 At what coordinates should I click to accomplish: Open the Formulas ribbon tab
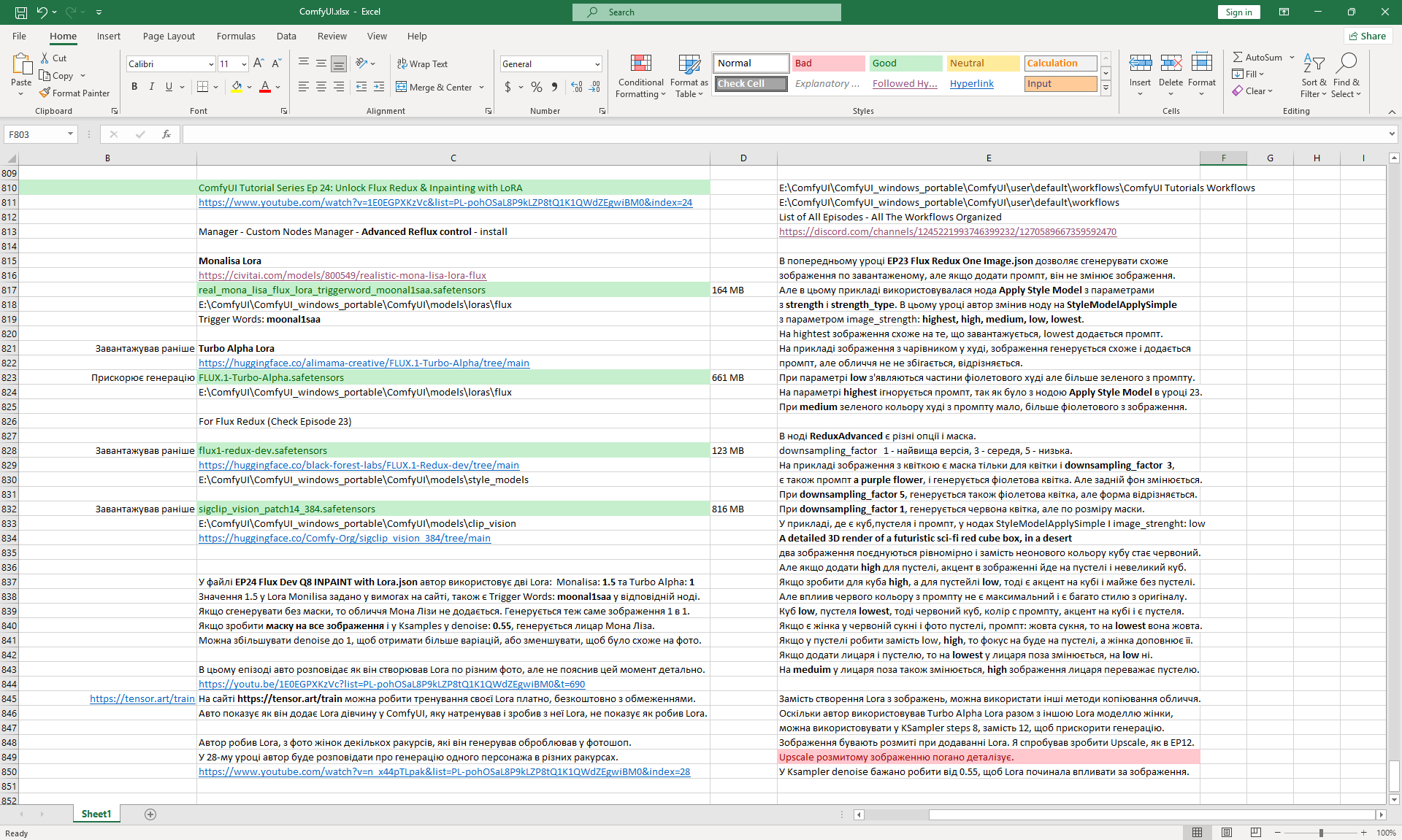pos(236,36)
